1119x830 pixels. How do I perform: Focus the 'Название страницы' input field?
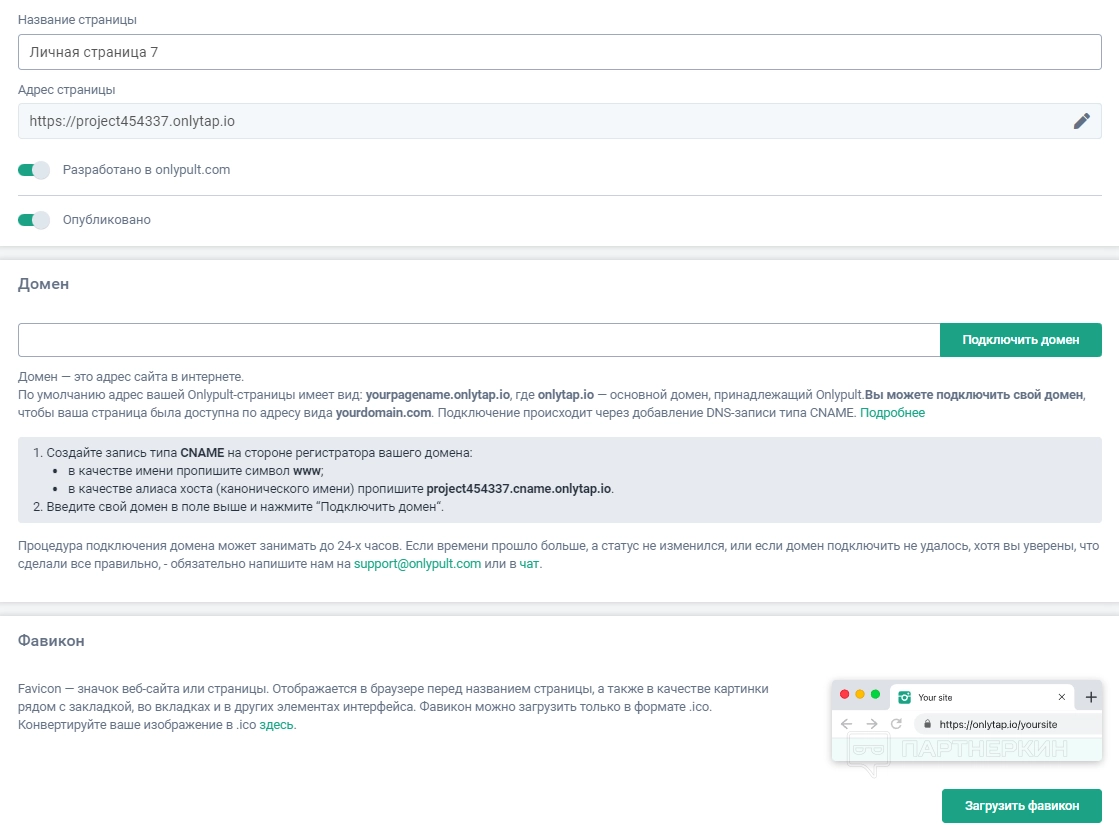pos(559,53)
